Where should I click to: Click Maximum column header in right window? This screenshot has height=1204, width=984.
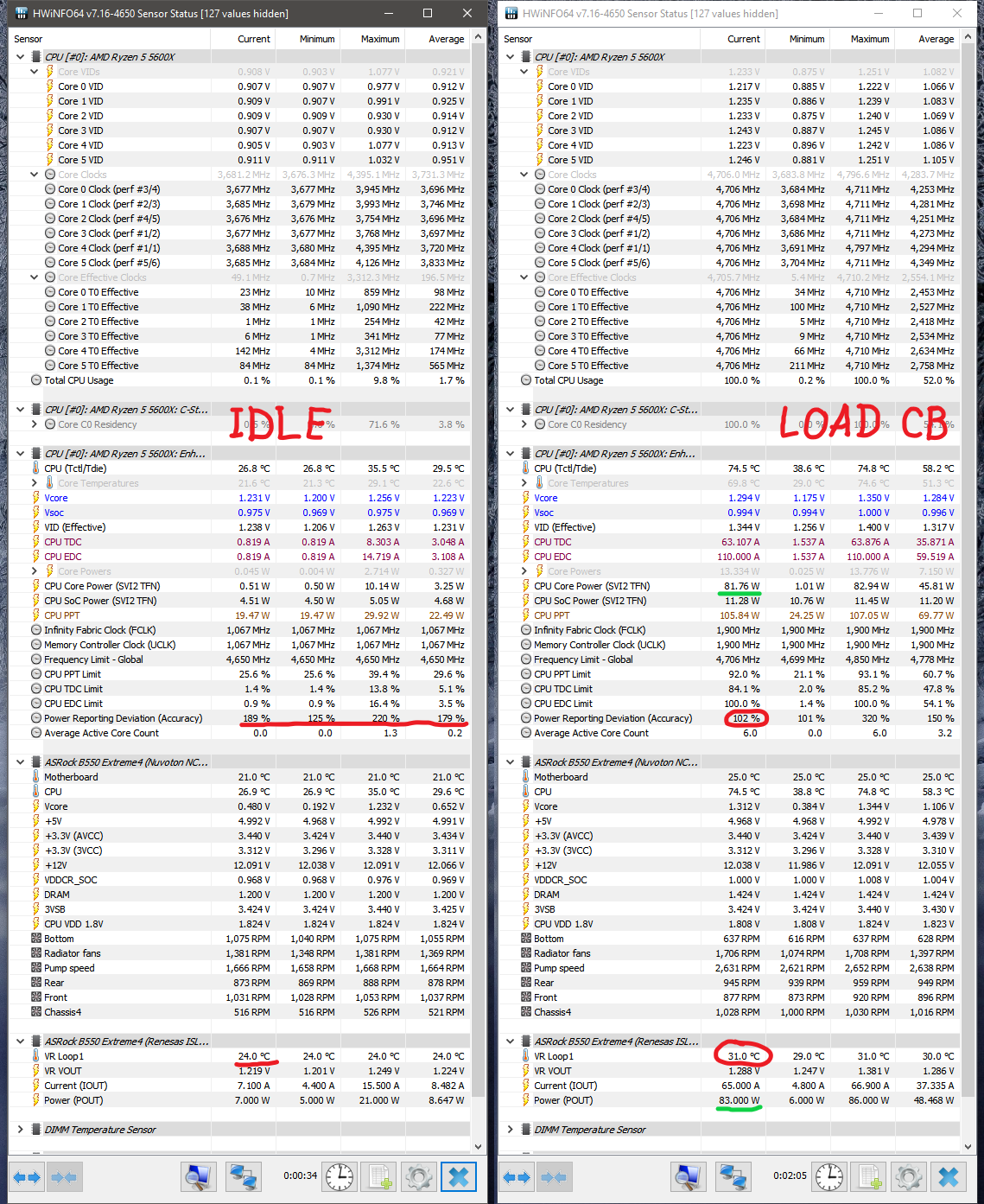click(x=862, y=39)
